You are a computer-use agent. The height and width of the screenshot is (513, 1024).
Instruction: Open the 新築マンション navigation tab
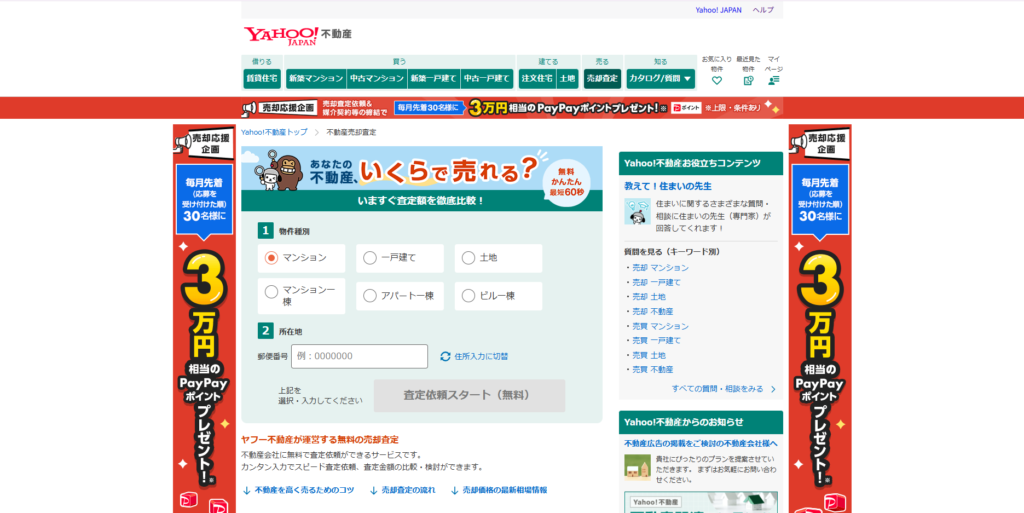click(316, 78)
